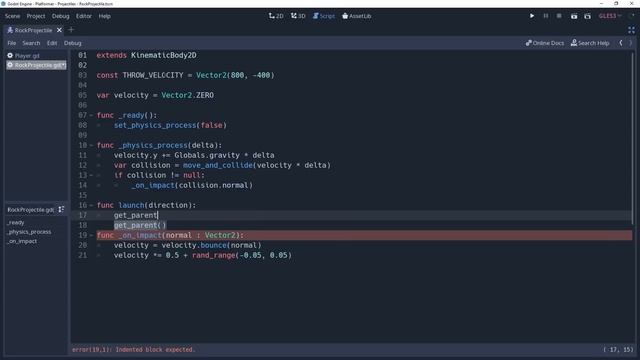The image size is (640, 360).
Task: Open the GLES3 renderer dropdown
Action: [x=610, y=16]
